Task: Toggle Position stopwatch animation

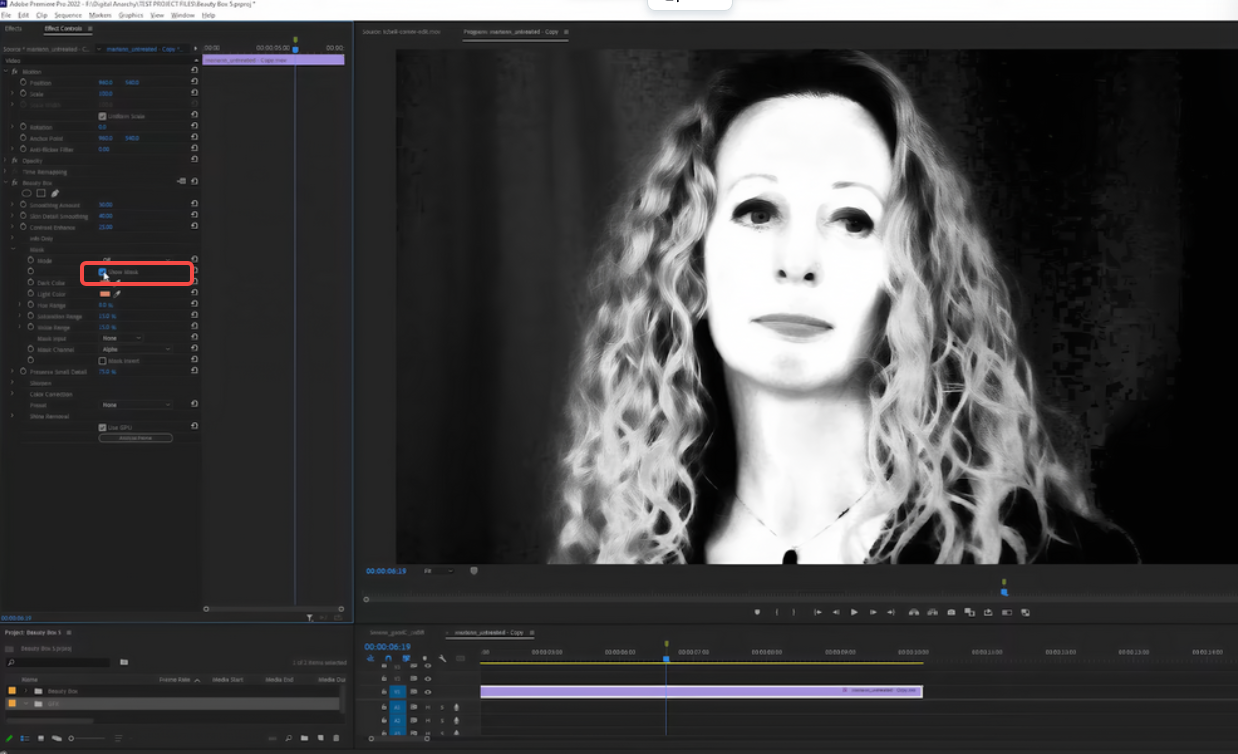Action: (23, 82)
